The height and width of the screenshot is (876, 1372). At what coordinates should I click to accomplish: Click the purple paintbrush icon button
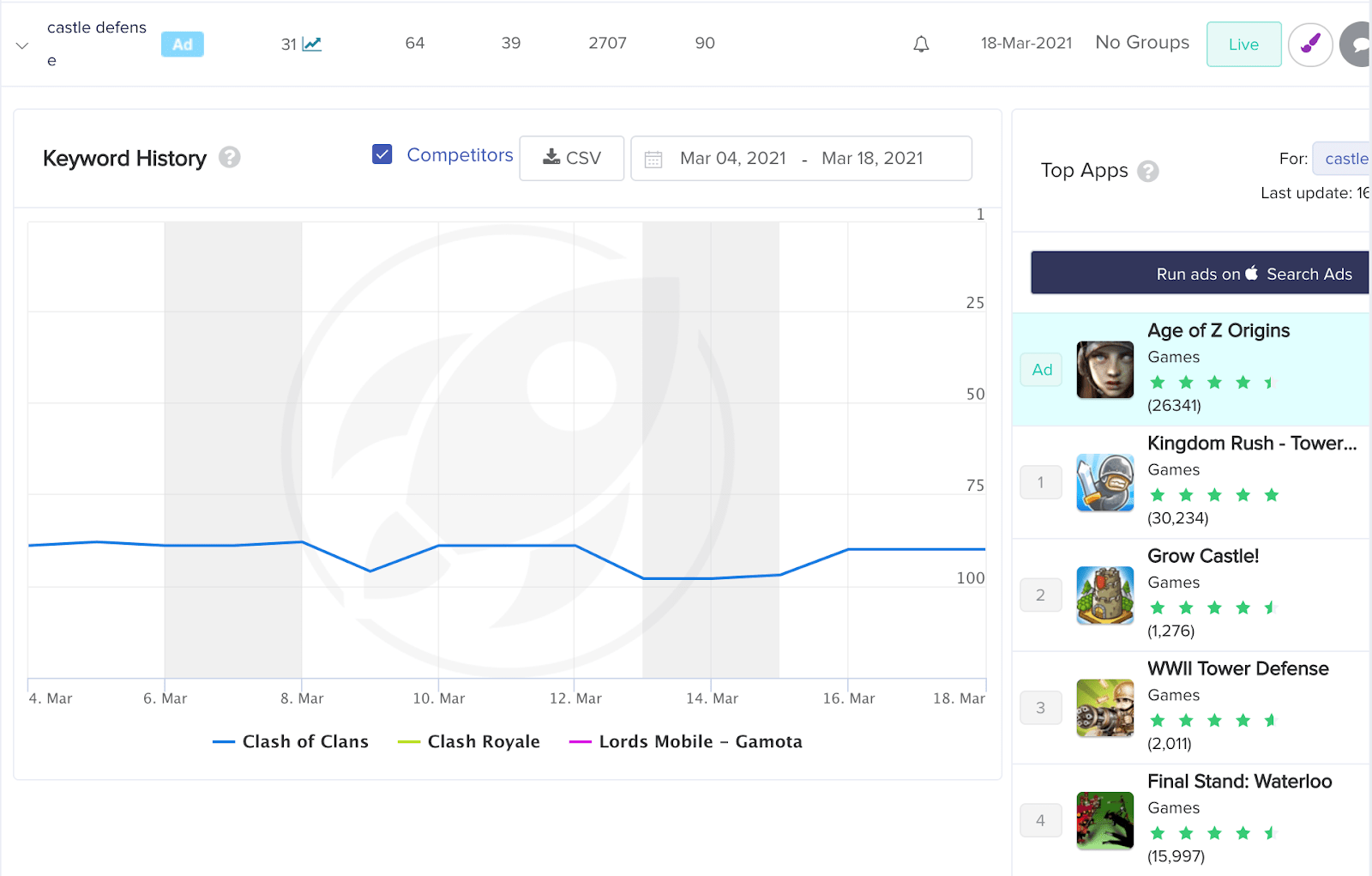1310,45
